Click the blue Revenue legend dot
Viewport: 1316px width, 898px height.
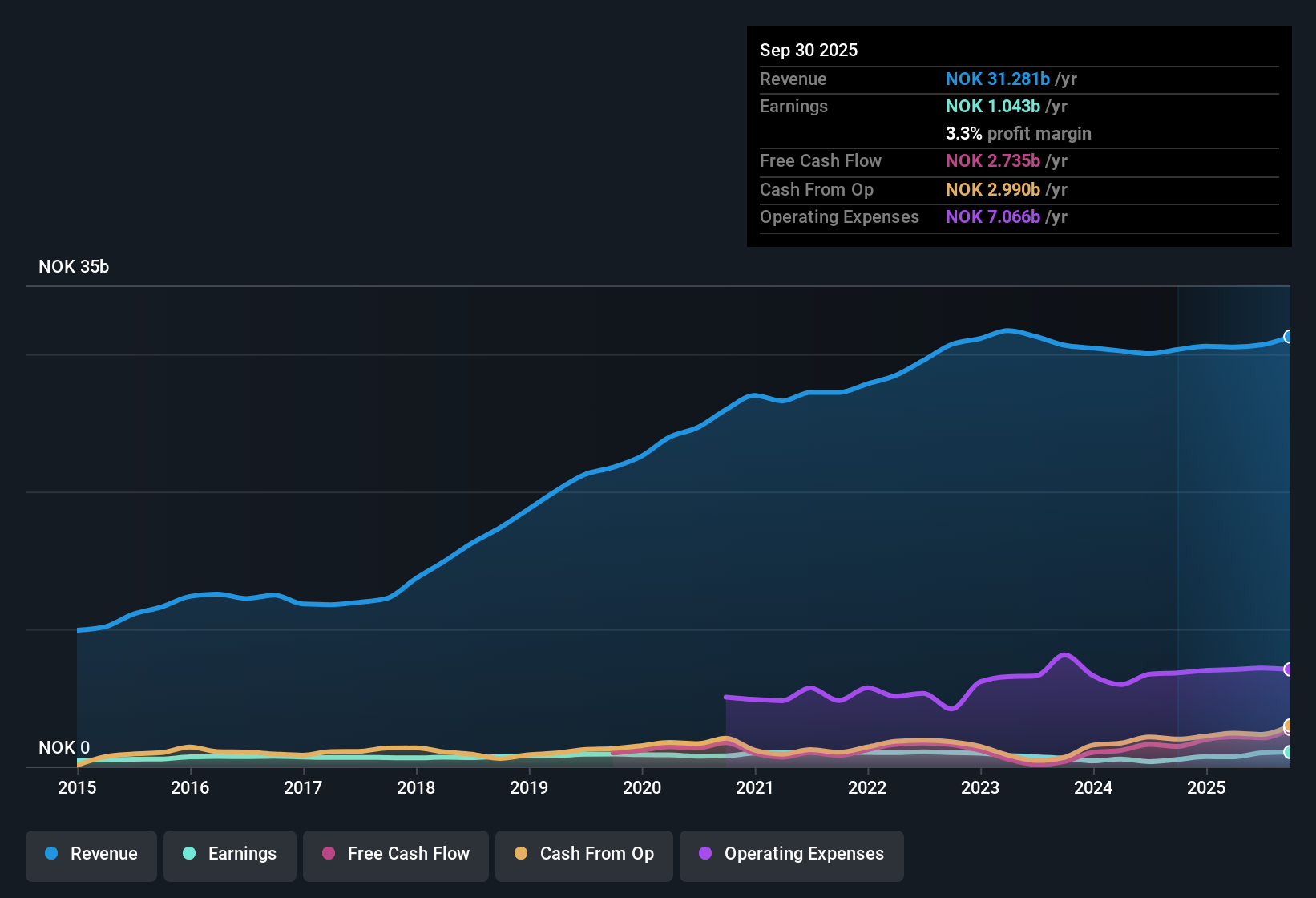tap(50, 854)
